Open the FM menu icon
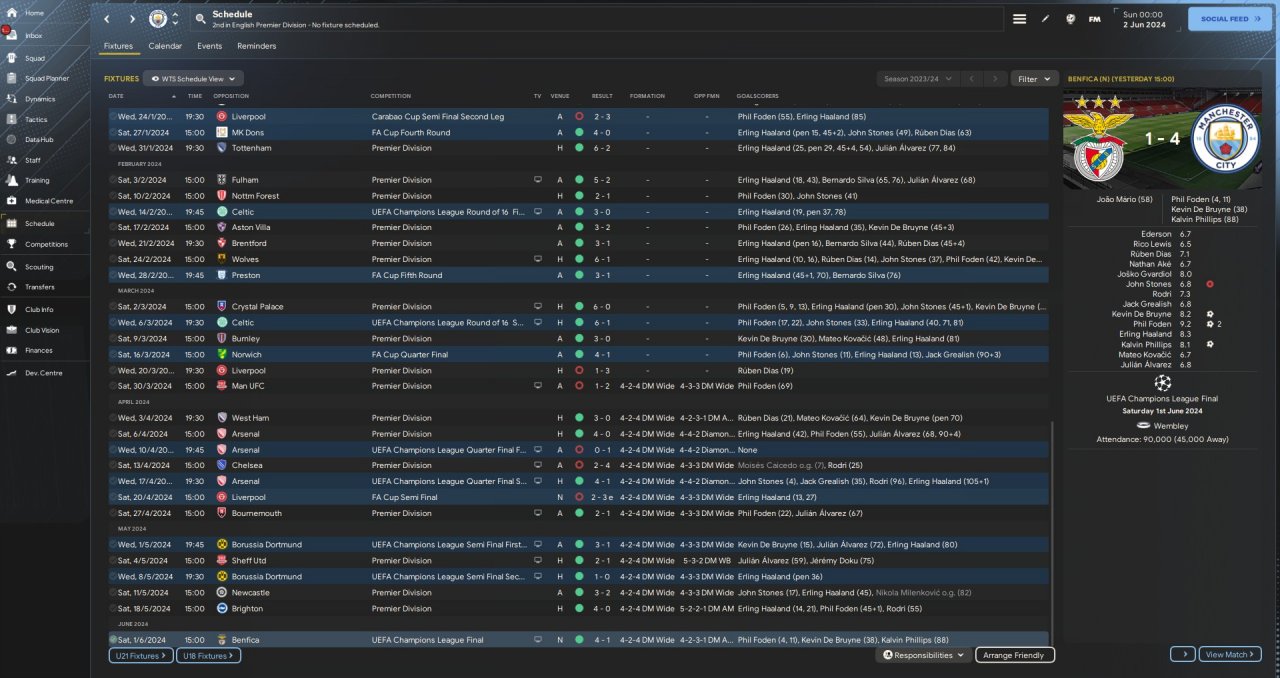The image size is (1280, 678). (x=1094, y=18)
